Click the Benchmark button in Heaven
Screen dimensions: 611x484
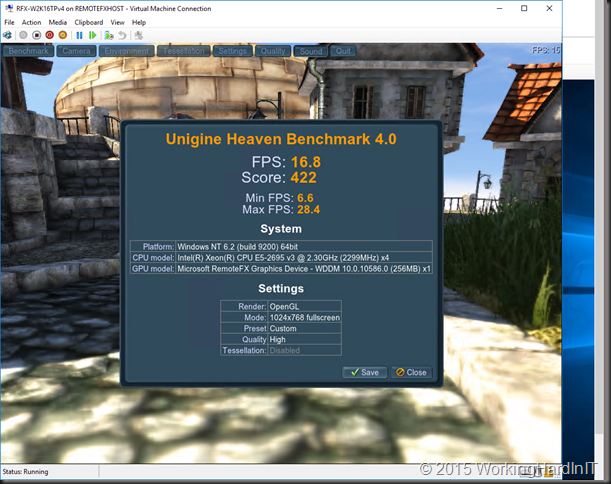[x=28, y=51]
